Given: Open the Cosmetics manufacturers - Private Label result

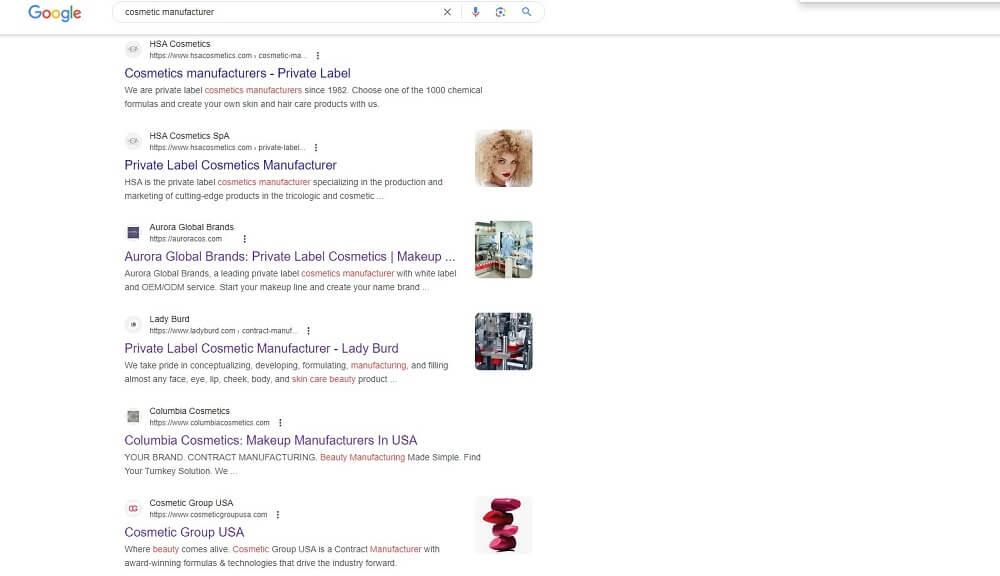Looking at the screenshot, I should tap(237, 73).
